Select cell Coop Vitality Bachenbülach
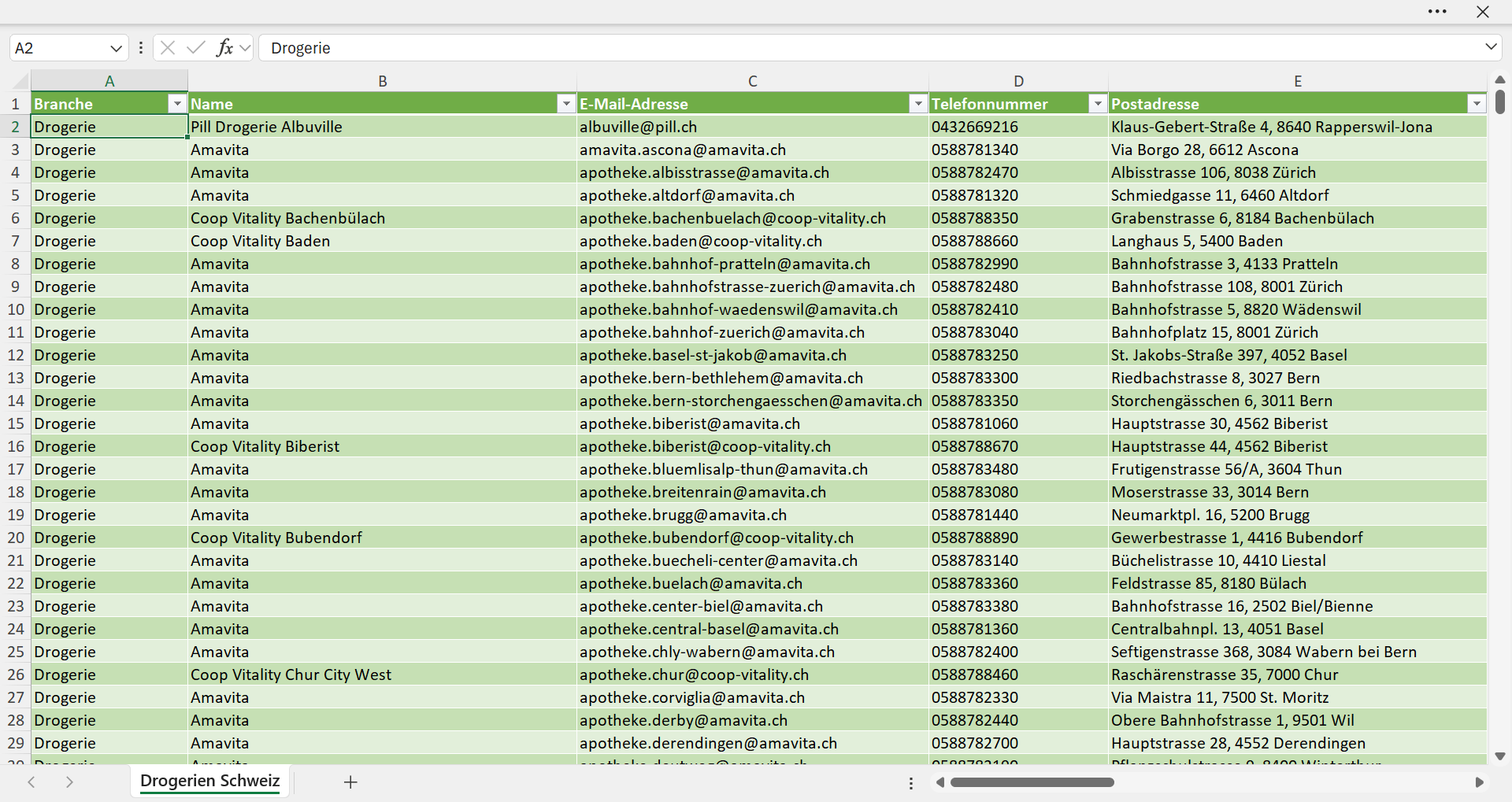 [x=383, y=218]
